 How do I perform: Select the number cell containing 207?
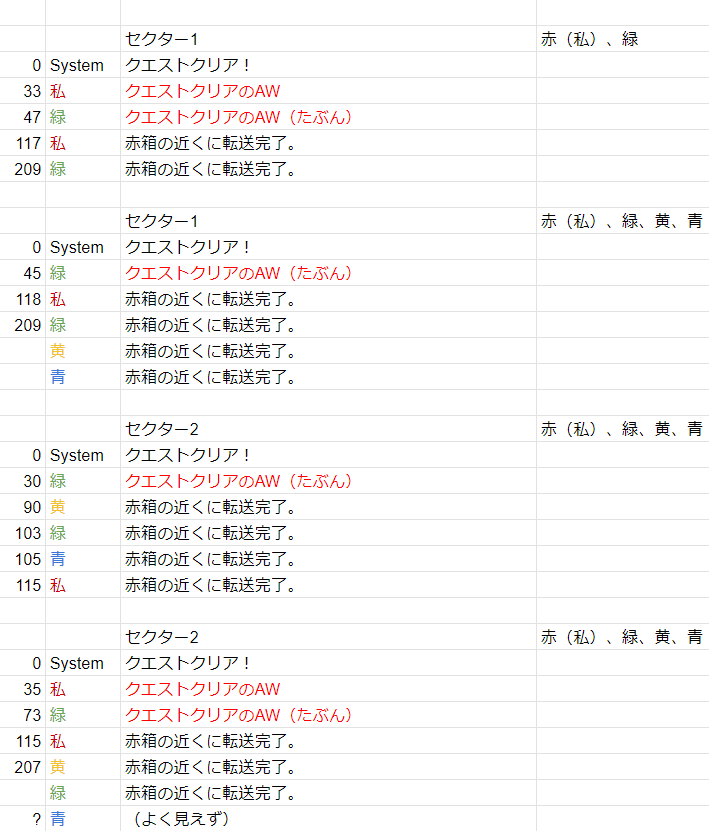(x=23, y=767)
